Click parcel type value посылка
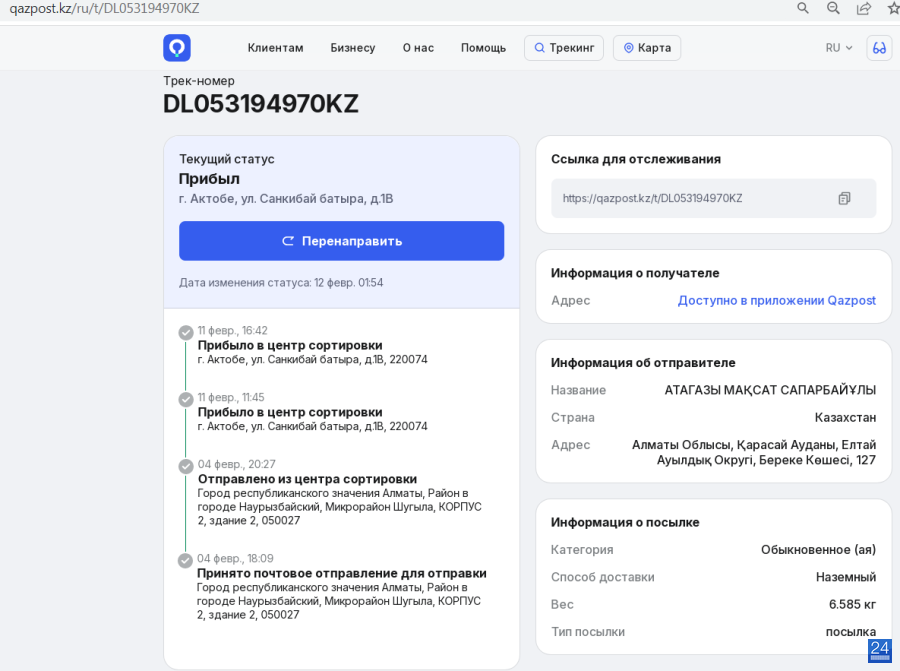The image size is (900, 671). tap(851, 632)
